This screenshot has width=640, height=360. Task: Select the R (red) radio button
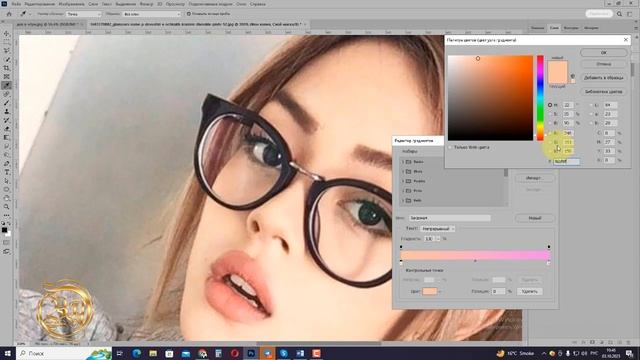[550, 133]
